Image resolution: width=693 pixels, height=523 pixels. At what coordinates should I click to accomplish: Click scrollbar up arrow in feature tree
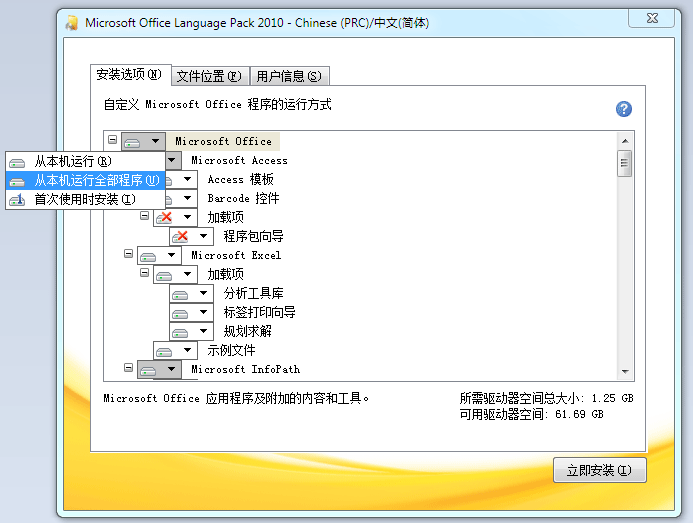625,141
